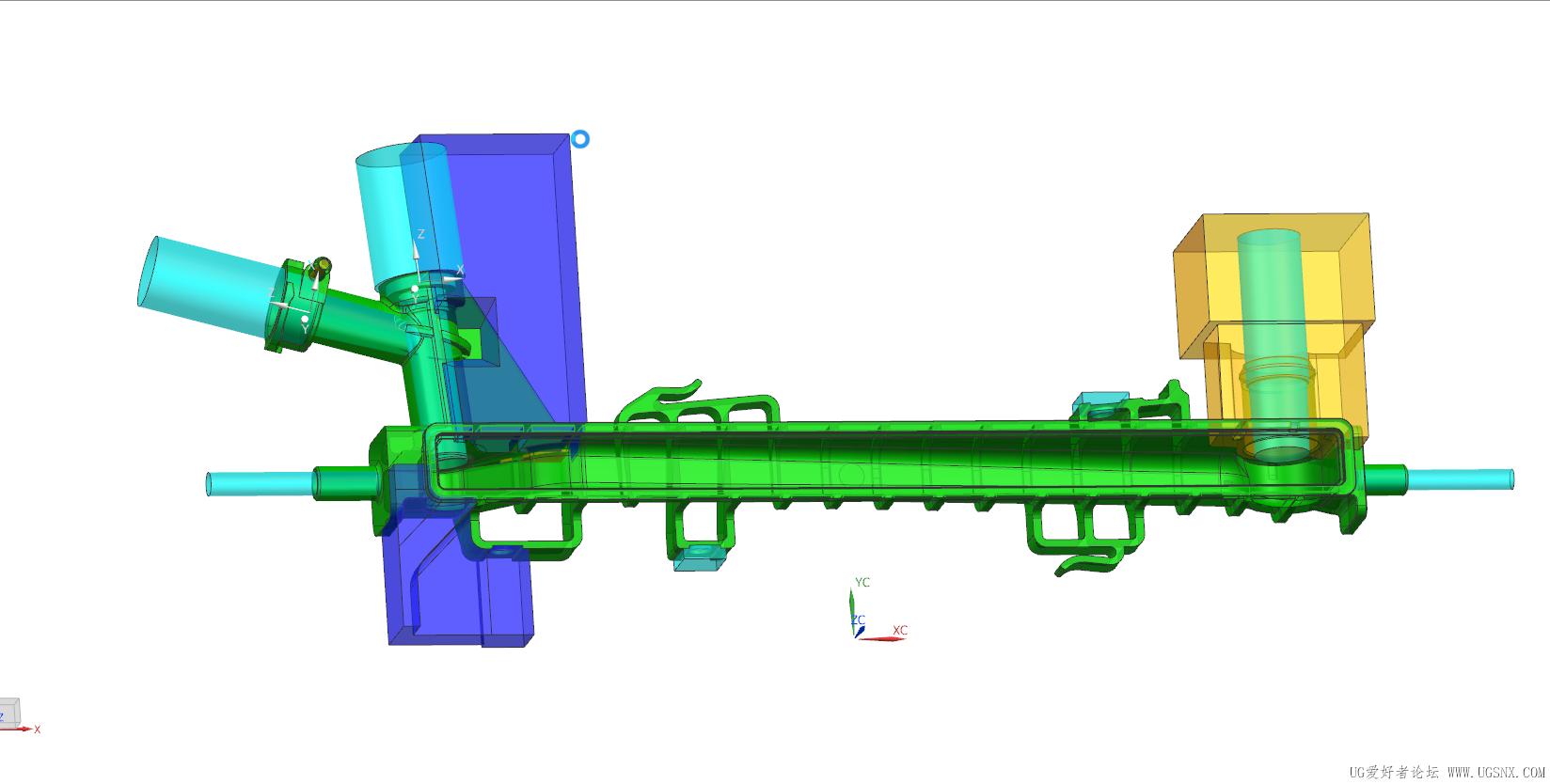The image size is (1550, 784).
Task: Select the small cyan block on the top right bracket
Action: pyautogui.click(x=1100, y=402)
